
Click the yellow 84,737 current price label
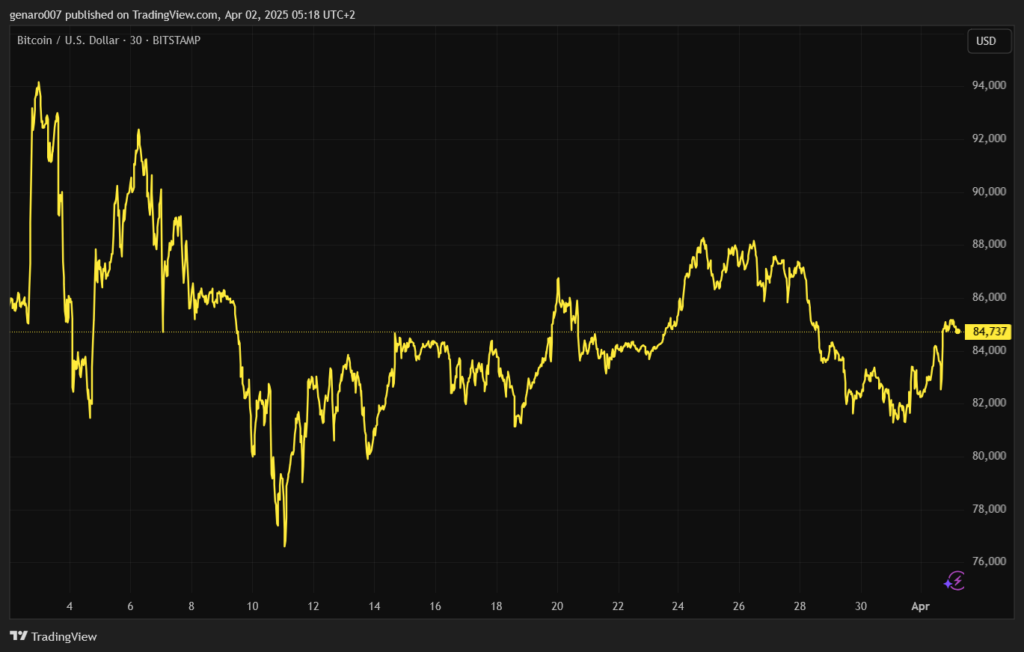pos(989,332)
